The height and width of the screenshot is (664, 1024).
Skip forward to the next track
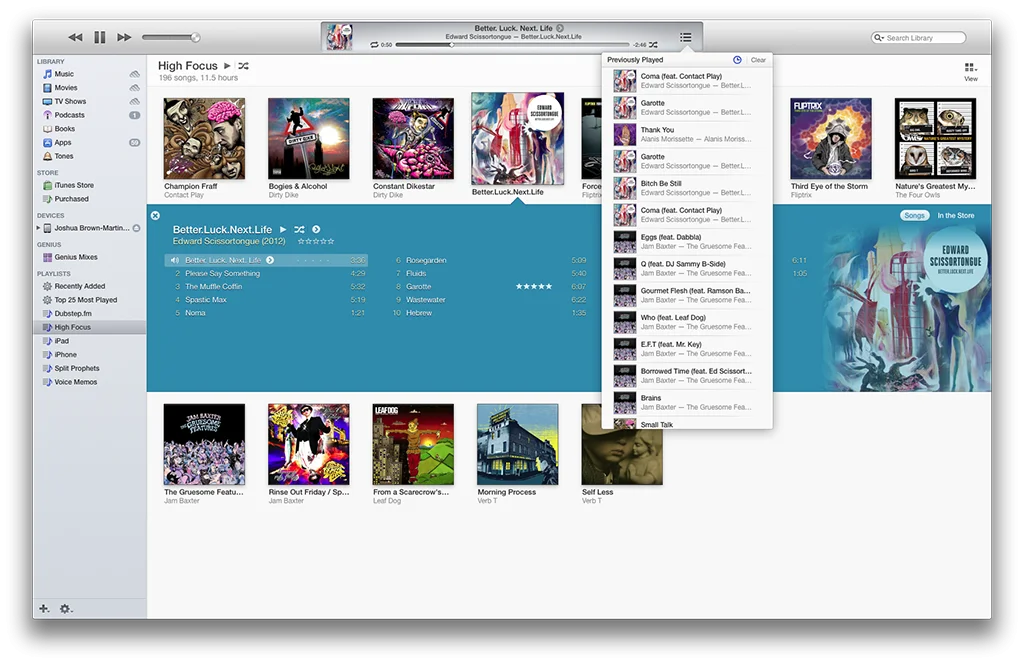pos(124,37)
